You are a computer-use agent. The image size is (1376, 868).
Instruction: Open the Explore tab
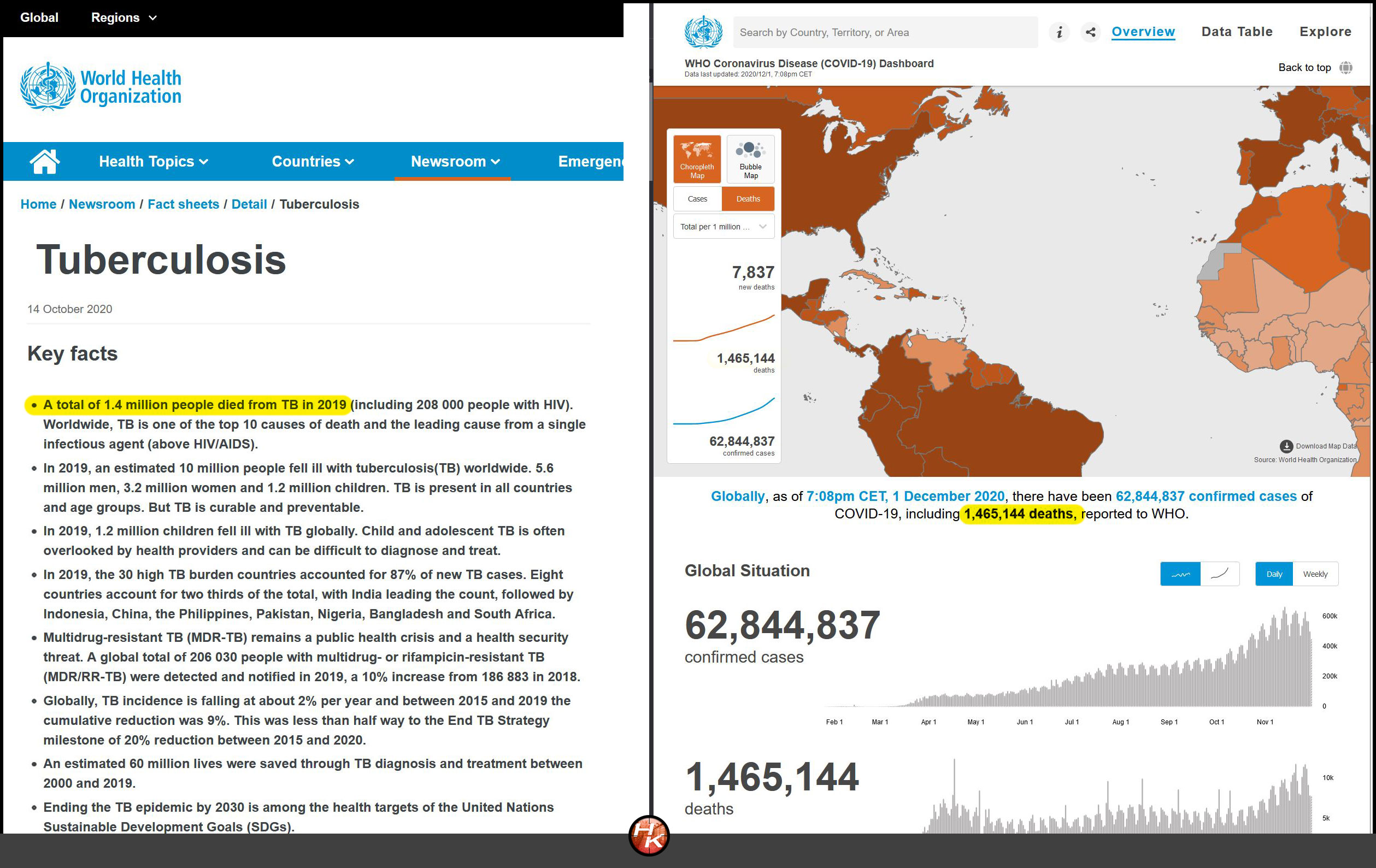click(x=1325, y=32)
